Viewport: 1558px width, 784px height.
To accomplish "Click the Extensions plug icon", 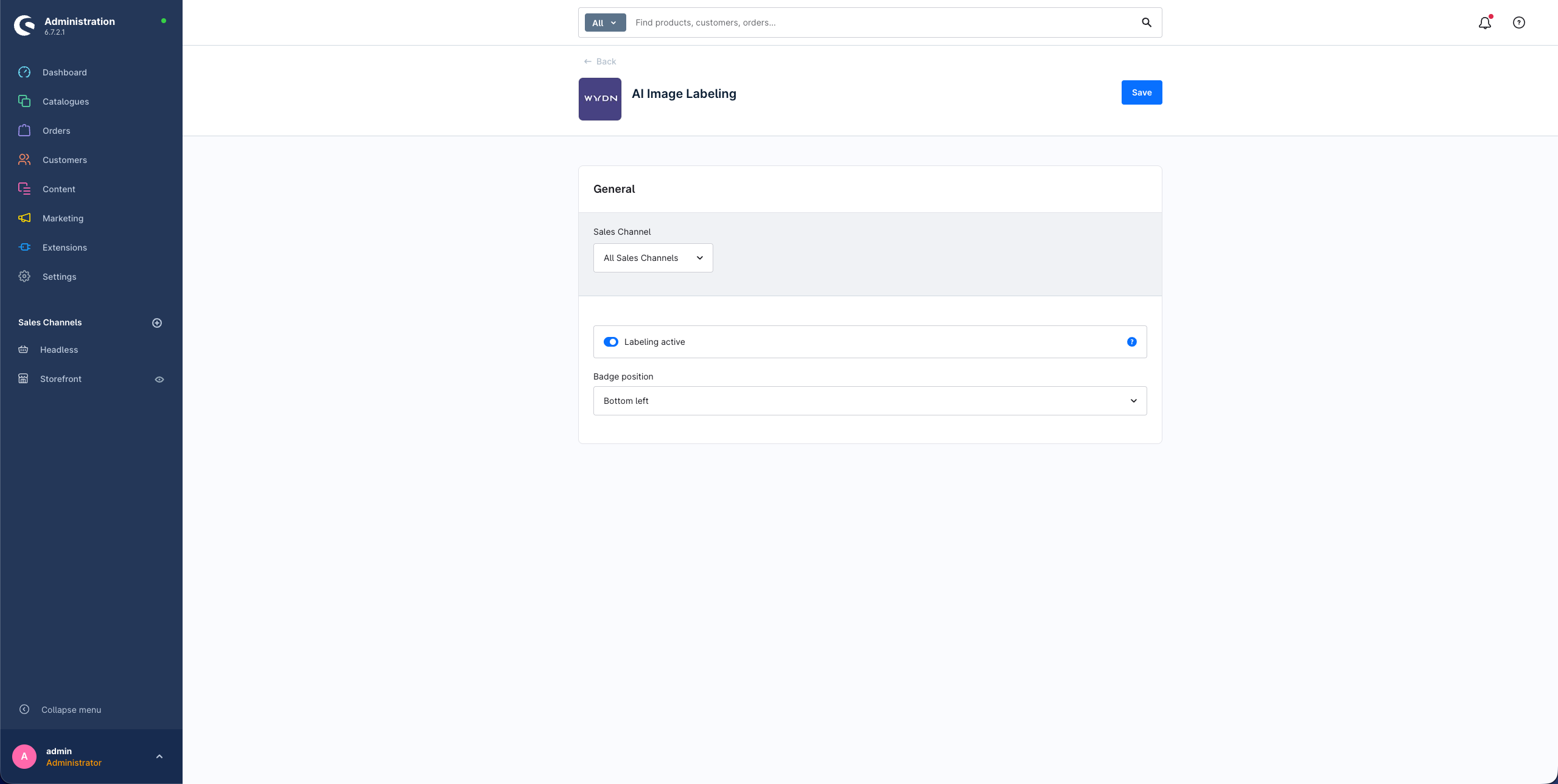I will click(x=24, y=248).
